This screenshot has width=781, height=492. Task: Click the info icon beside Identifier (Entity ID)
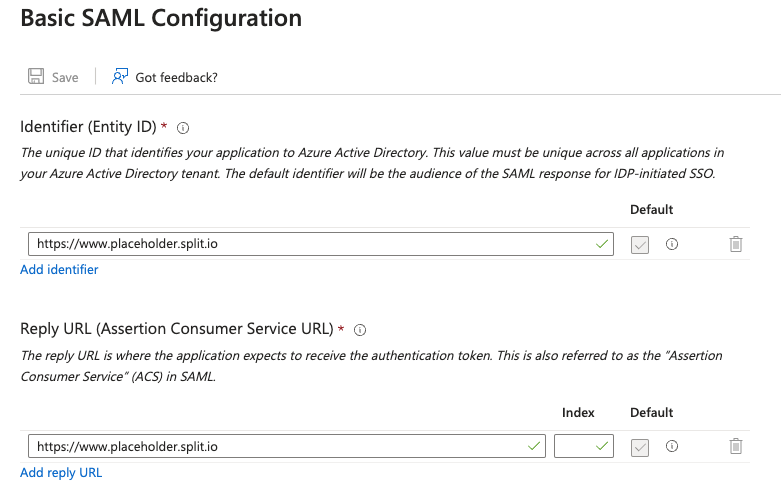coord(183,128)
